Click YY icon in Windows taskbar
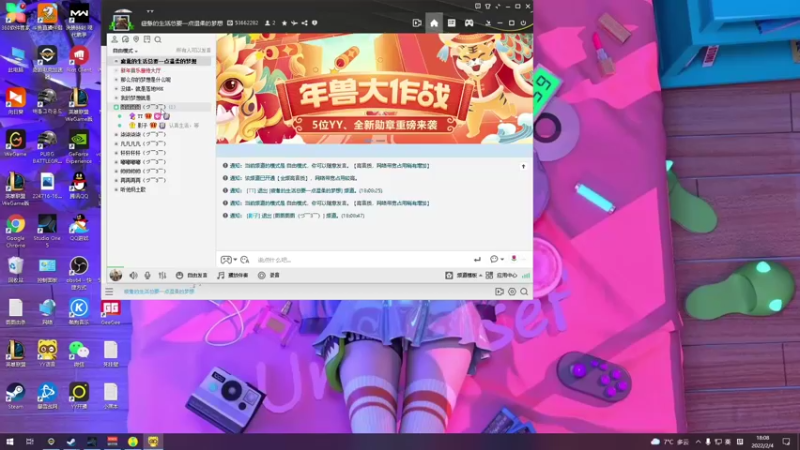The image size is (800, 450). (154, 441)
